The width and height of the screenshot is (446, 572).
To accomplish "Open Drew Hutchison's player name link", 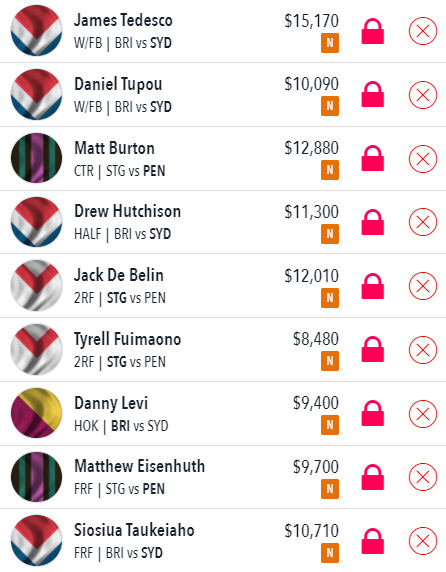I will [127, 211].
